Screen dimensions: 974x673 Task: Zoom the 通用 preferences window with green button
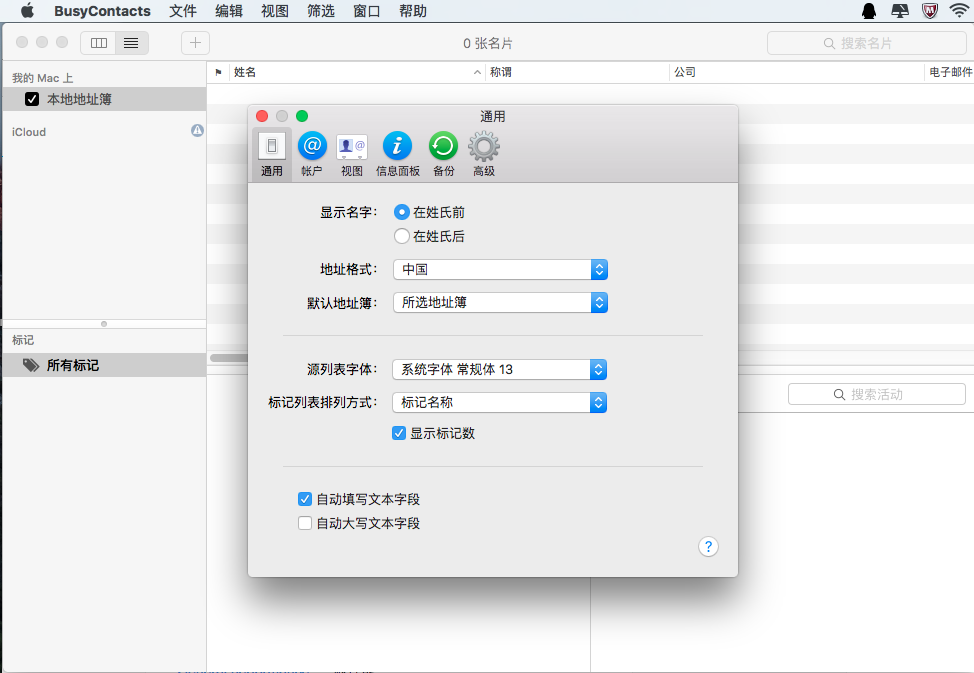tap(302, 116)
